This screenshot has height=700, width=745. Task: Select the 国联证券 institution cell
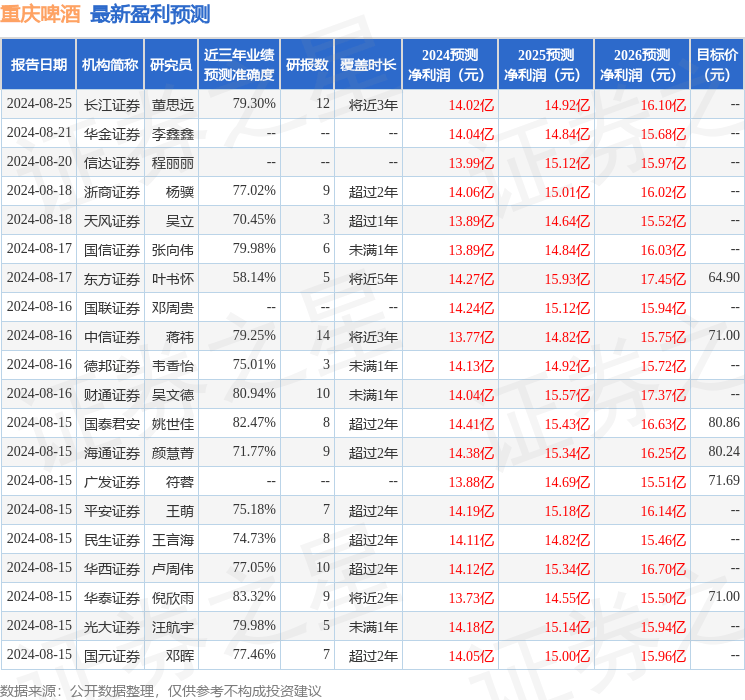tap(112, 308)
